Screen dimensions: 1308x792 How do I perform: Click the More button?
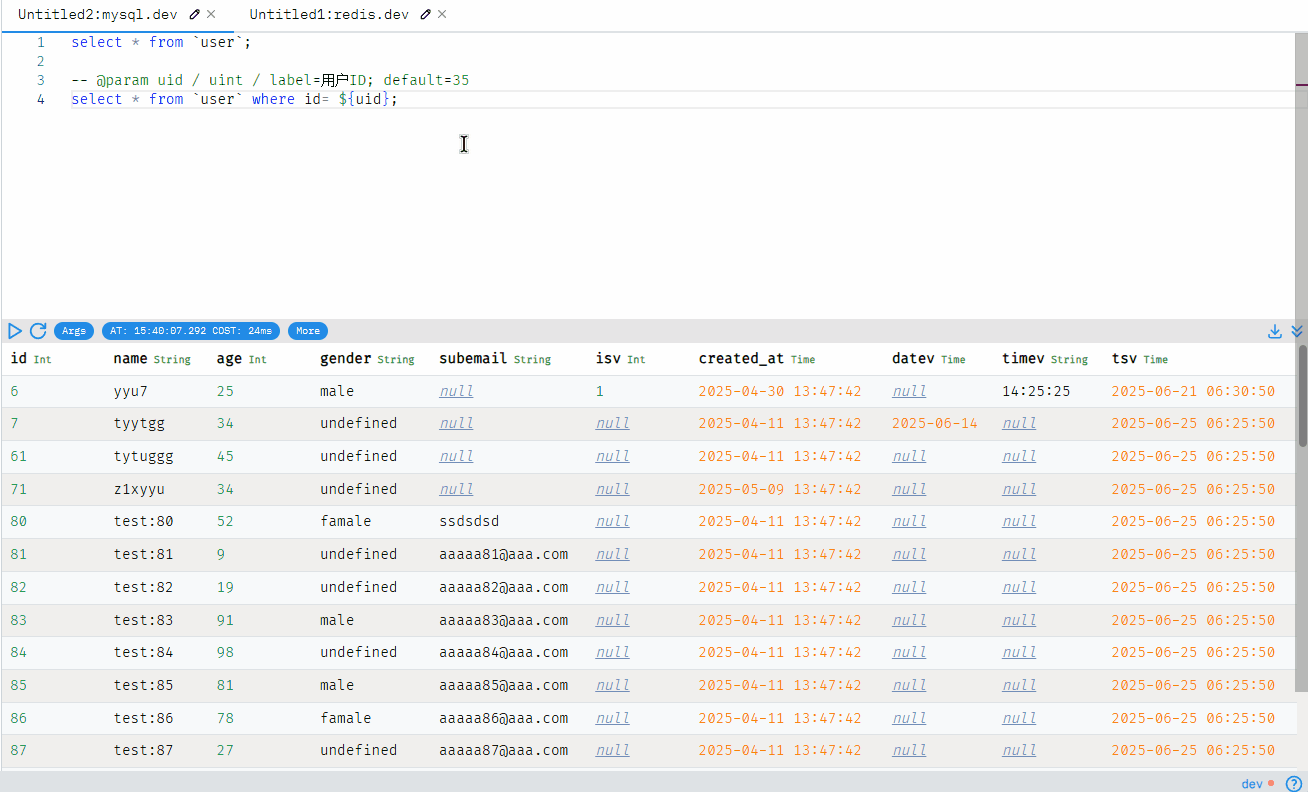(x=307, y=331)
